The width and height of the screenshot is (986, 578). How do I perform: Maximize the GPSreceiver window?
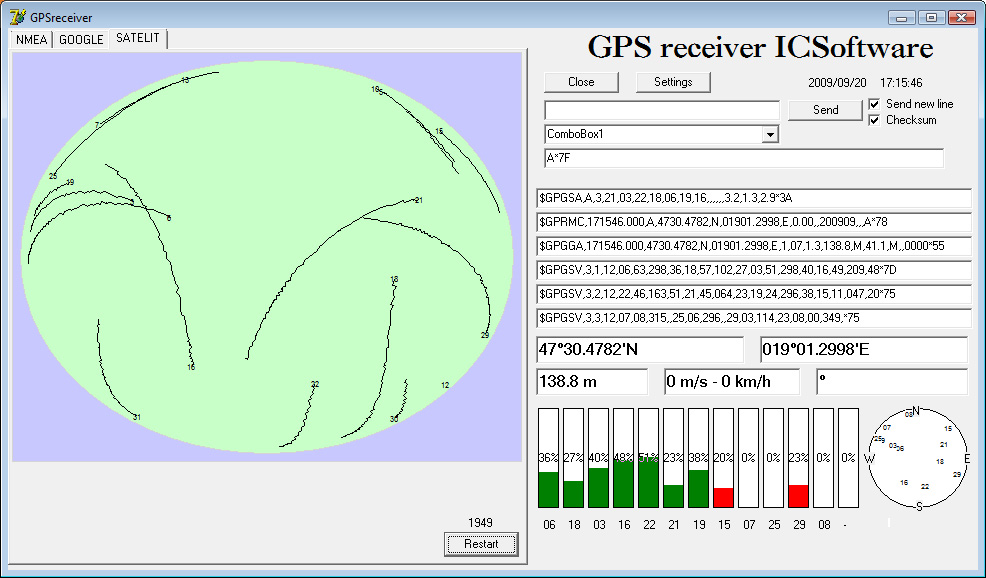931,18
